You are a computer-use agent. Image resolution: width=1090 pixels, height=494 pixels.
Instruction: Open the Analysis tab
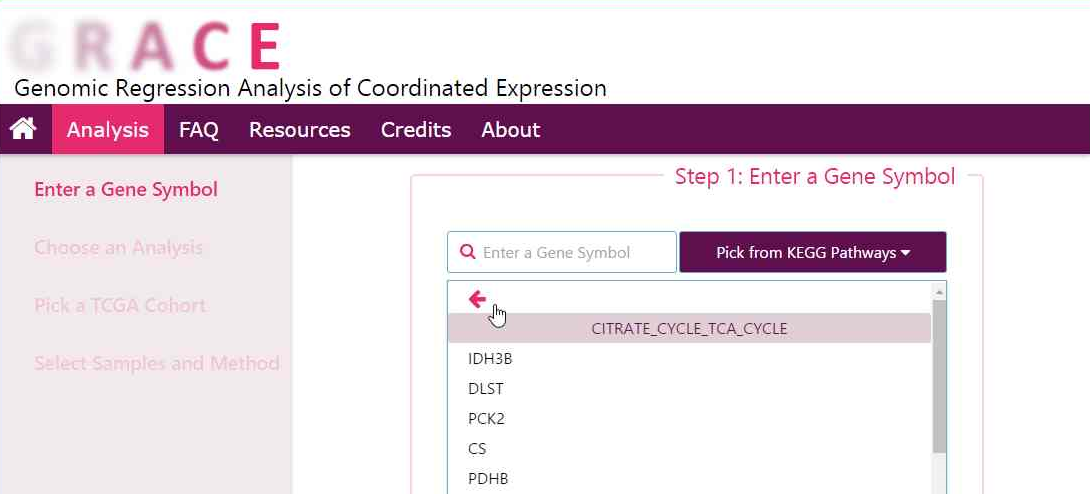tap(108, 129)
